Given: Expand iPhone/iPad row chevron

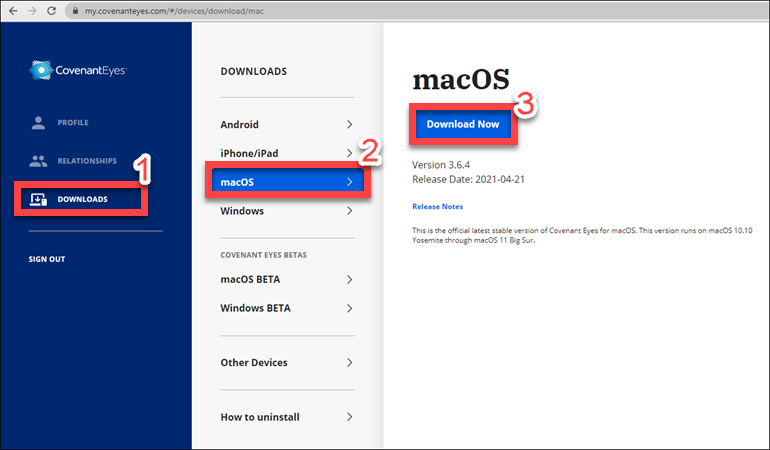Looking at the screenshot, I should [x=350, y=153].
